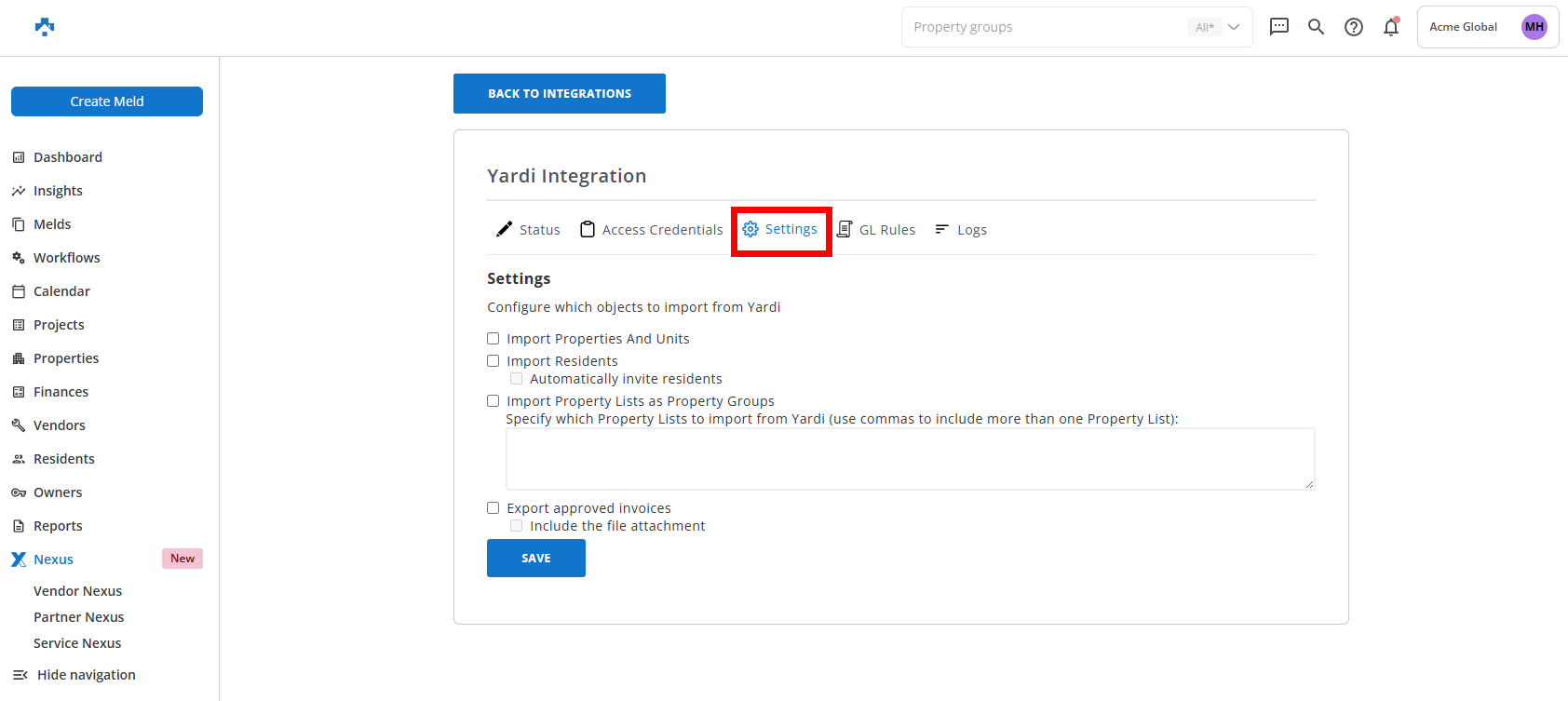
Task: Check the Import Residents box
Action: 493,361
